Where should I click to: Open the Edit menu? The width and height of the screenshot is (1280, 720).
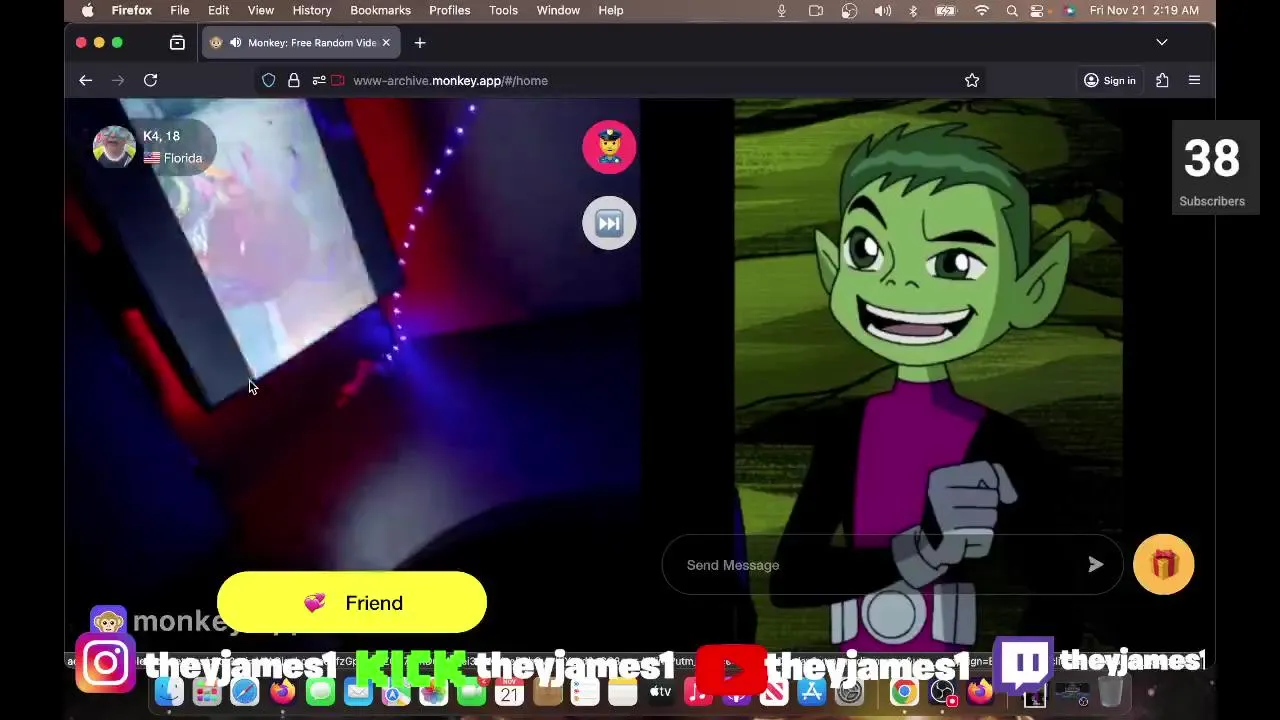coord(218,10)
